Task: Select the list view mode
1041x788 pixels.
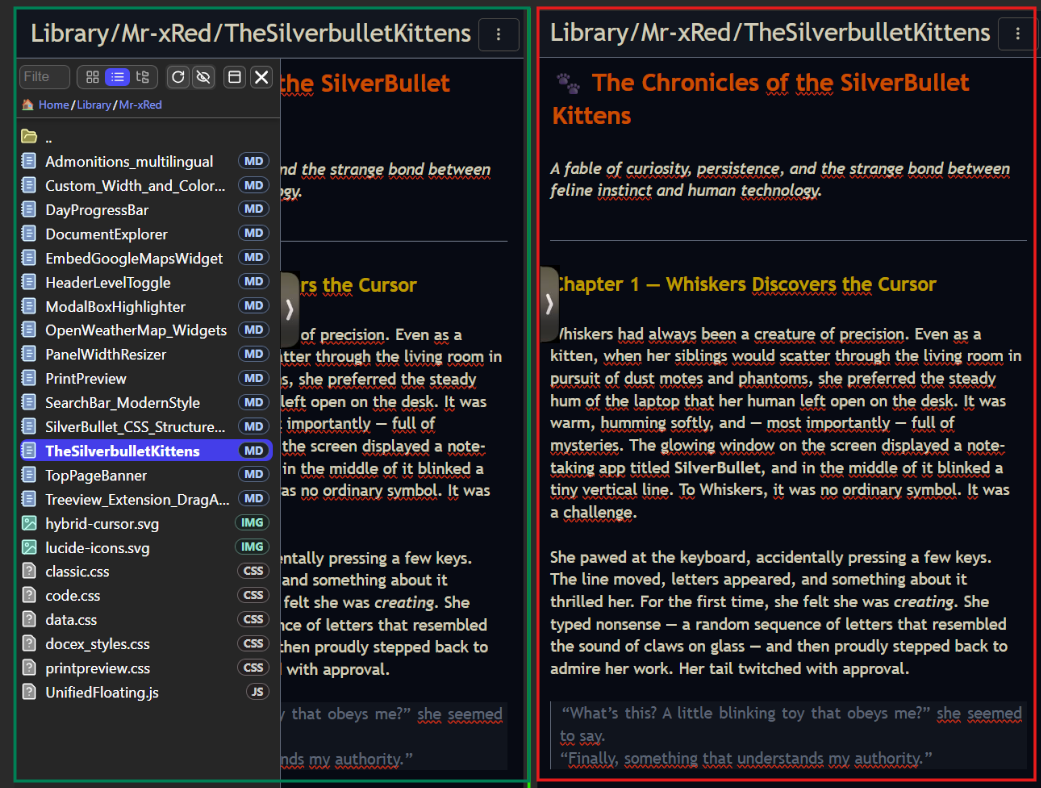Action: 118,77
